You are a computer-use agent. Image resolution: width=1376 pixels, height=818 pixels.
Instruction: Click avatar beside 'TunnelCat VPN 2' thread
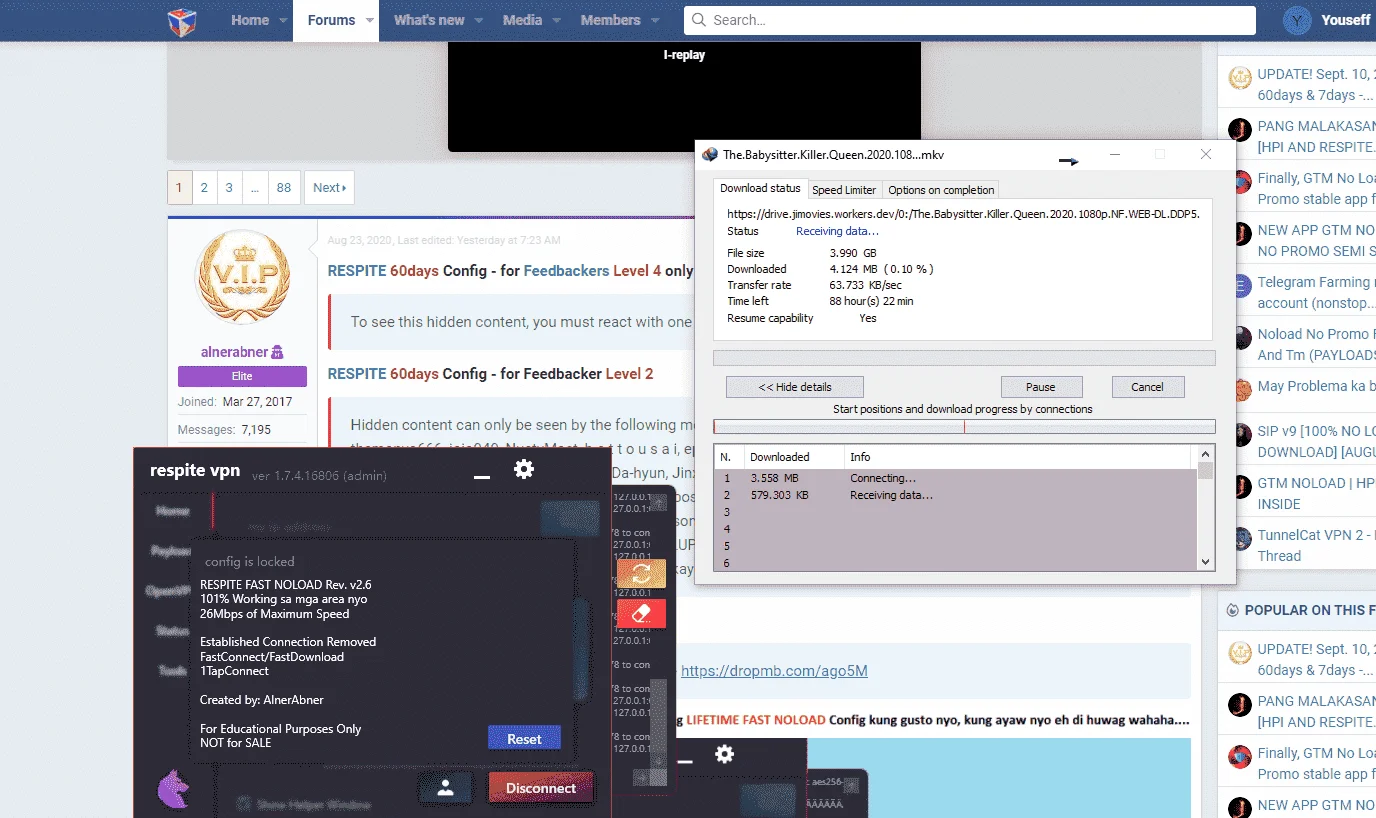[1240, 539]
